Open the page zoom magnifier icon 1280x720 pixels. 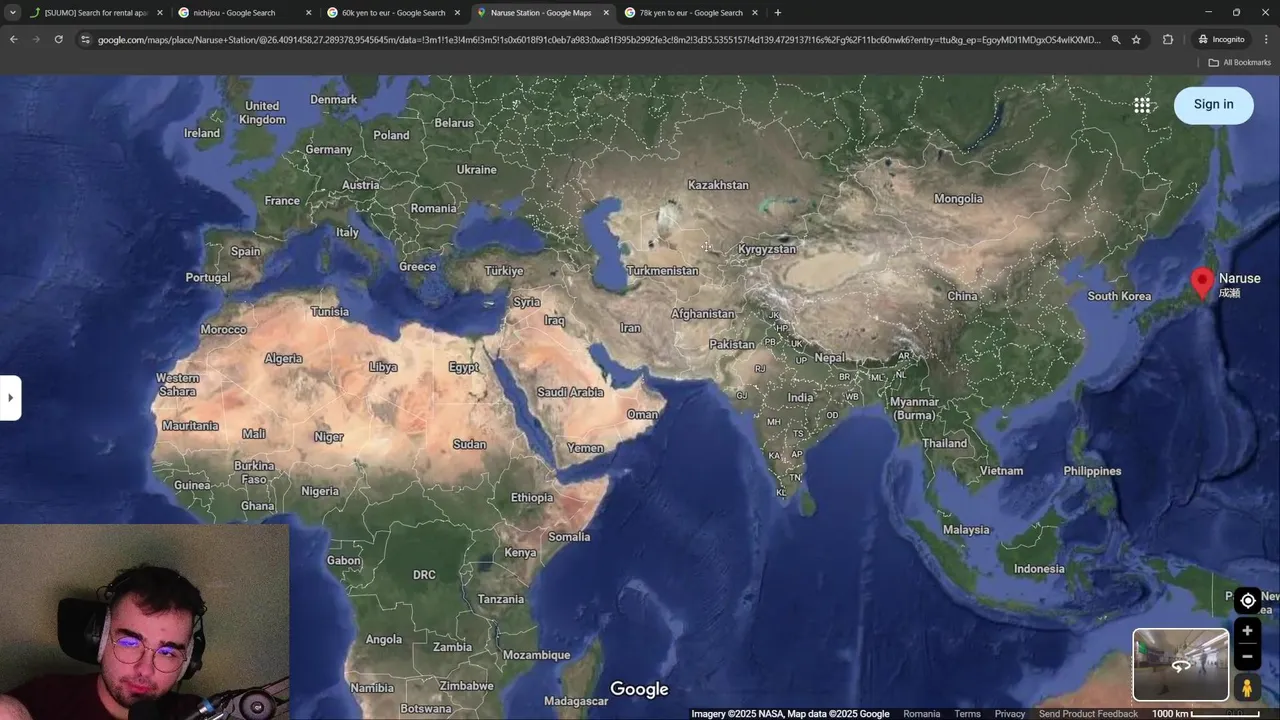tap(1115, 40)
